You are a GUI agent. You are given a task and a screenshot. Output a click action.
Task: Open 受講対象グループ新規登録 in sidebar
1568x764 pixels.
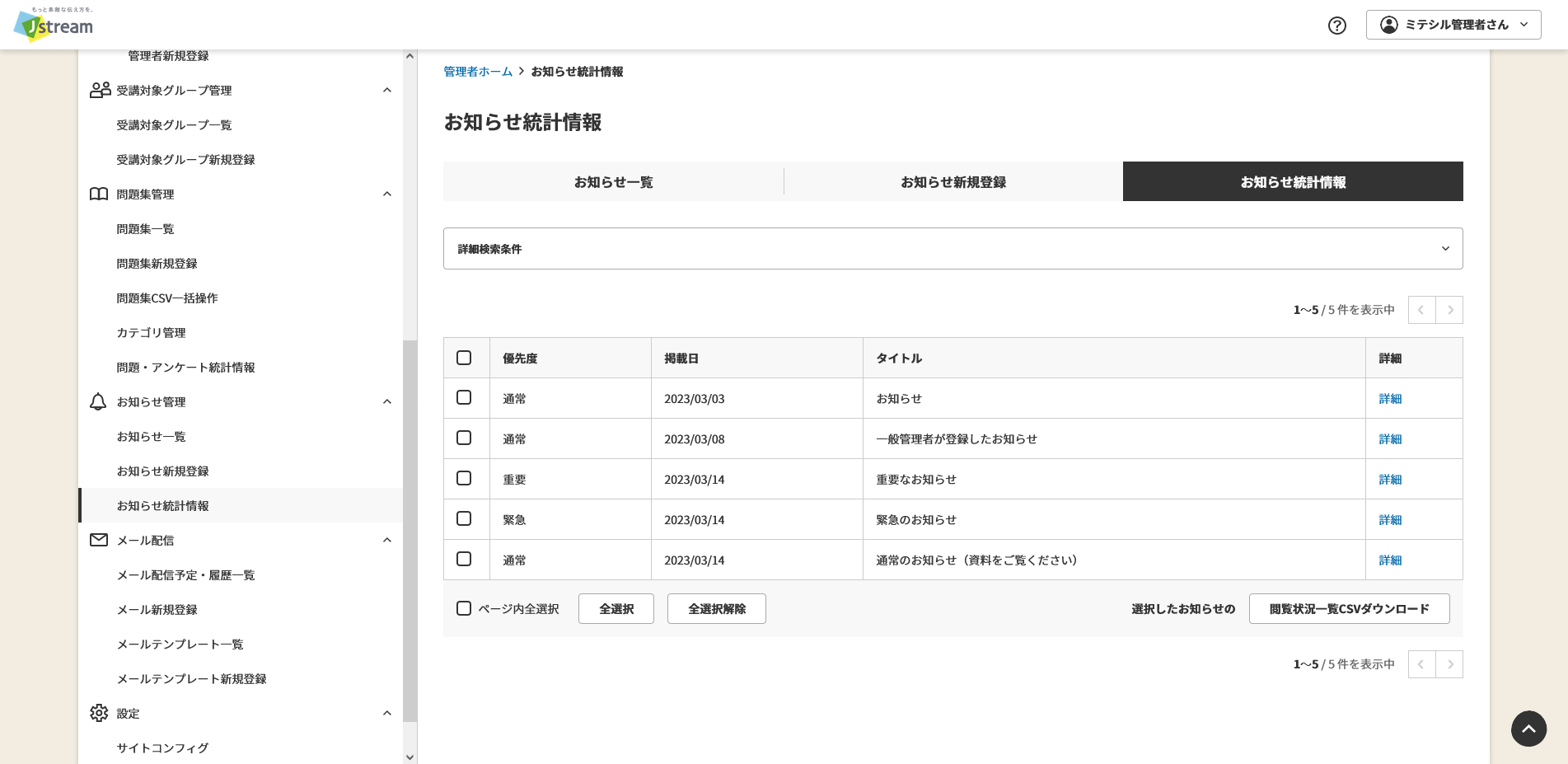pyautogui.click(x=185, y=160)
